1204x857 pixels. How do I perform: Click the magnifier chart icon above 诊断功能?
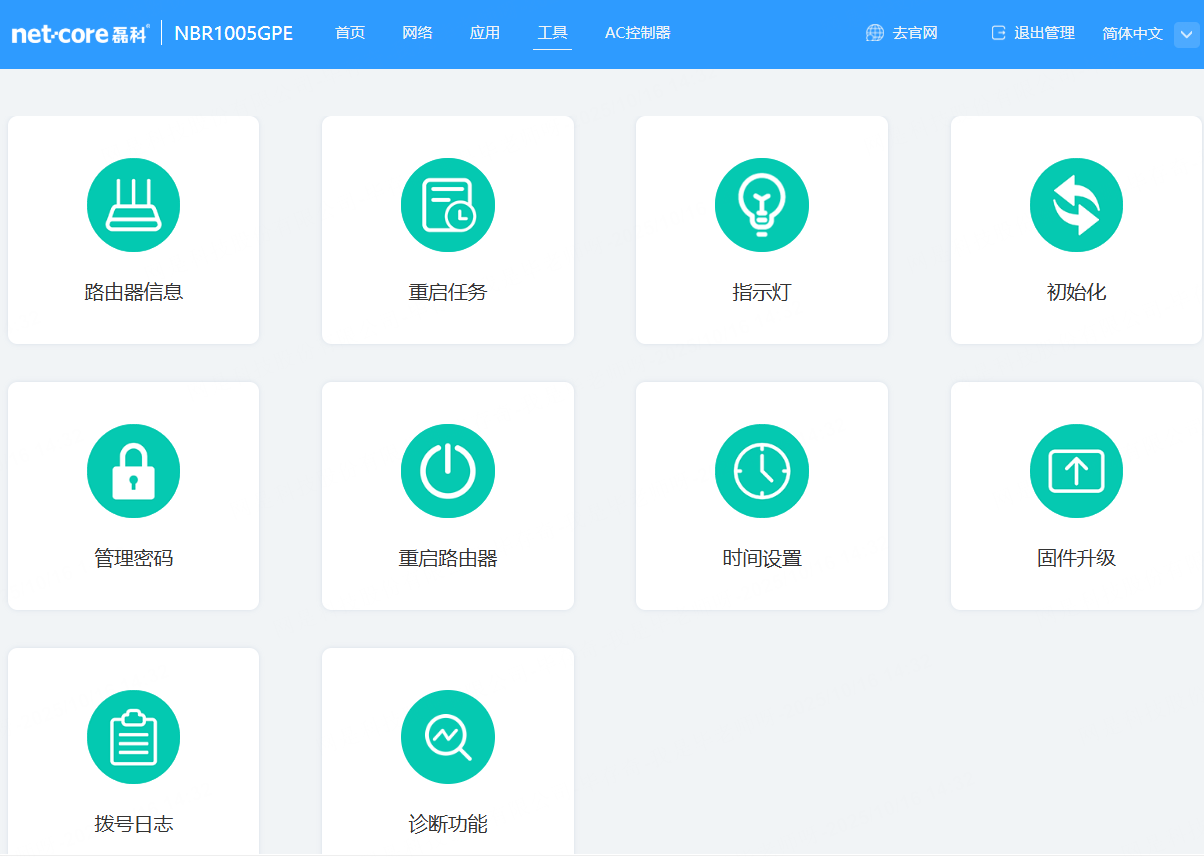448,737
